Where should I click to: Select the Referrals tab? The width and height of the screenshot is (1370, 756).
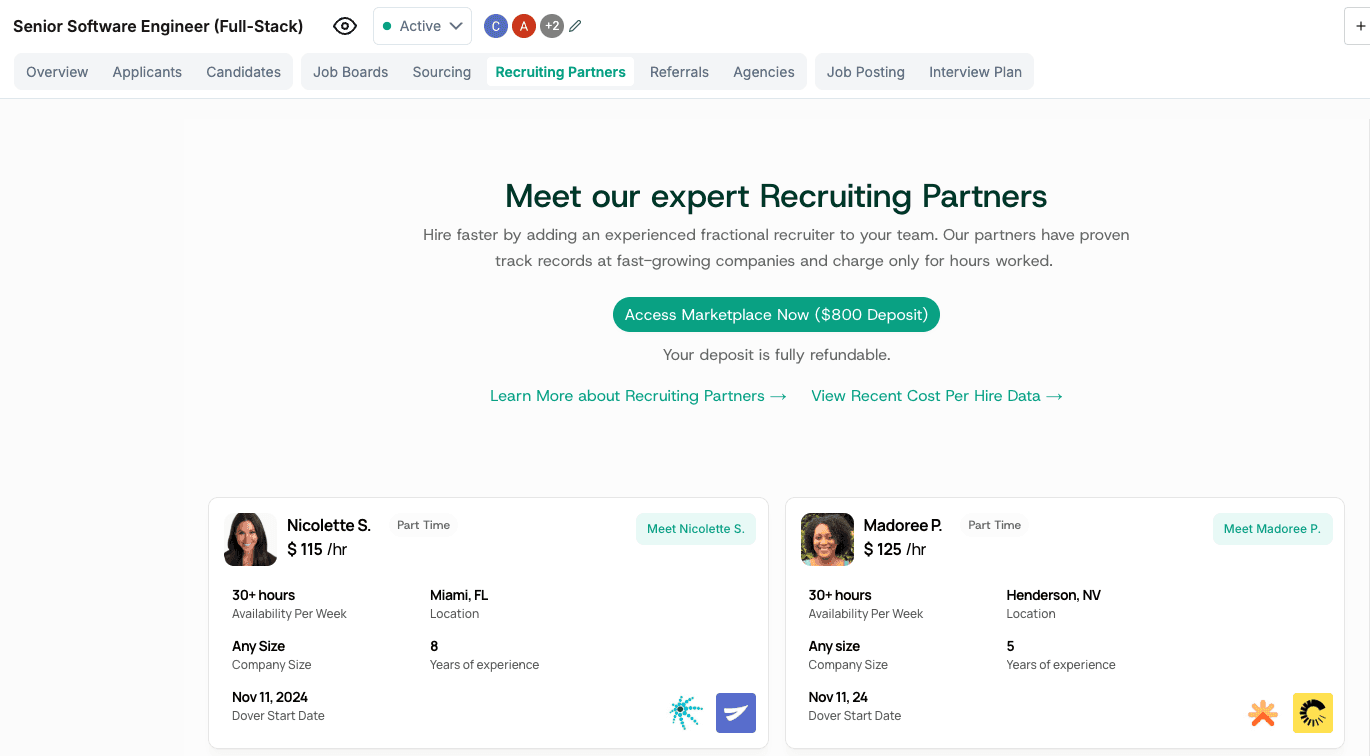pyautogui.click(x=679, y=72)
